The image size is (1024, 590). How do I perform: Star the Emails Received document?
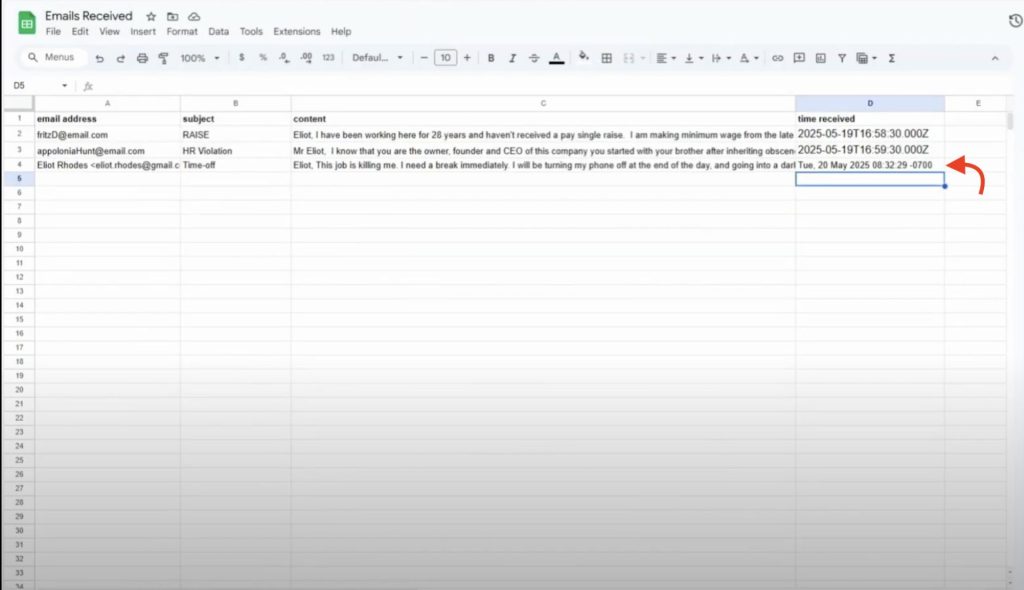point(151,16)
